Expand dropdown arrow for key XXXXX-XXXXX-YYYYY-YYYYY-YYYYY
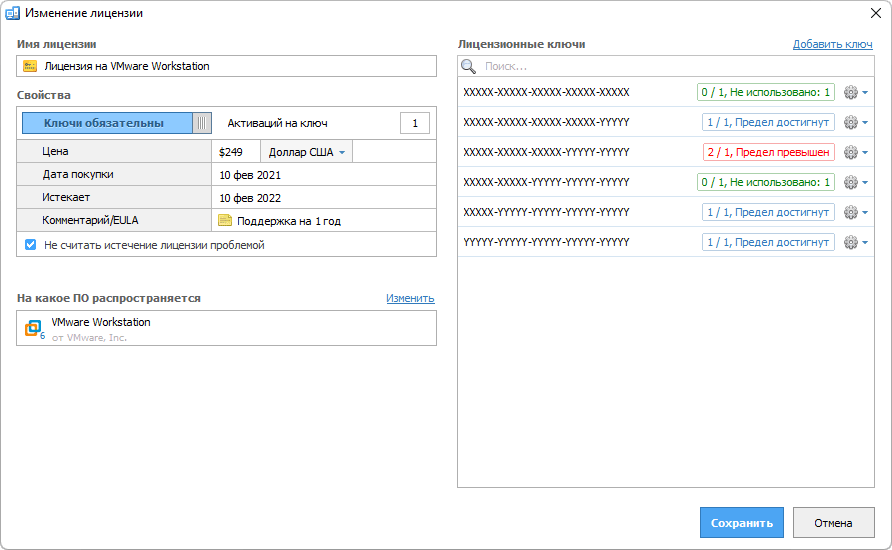The image size is (892, 550). point(865,183)
